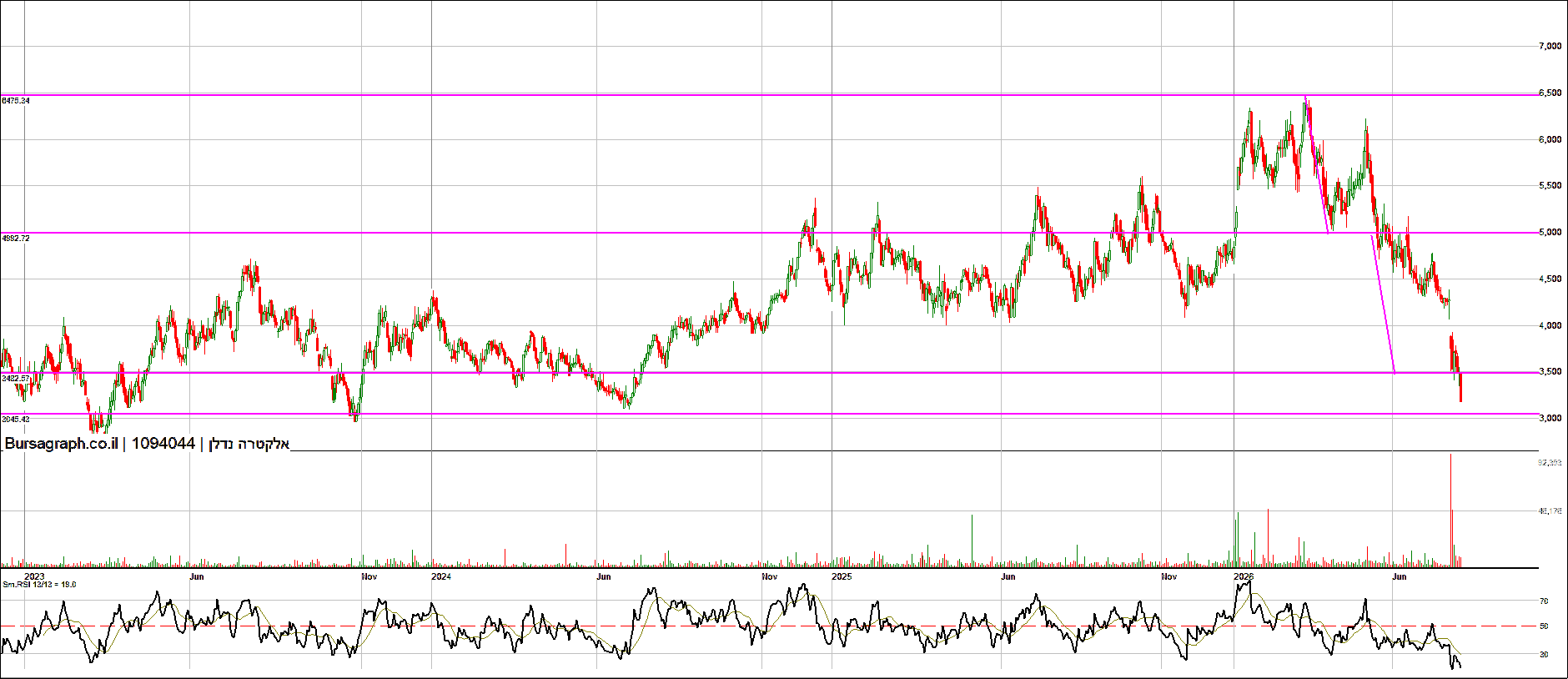The width and height of the screenshot is (1568, 679).
Task: Click the RSI axis label 50
Action: (1544, 626)
